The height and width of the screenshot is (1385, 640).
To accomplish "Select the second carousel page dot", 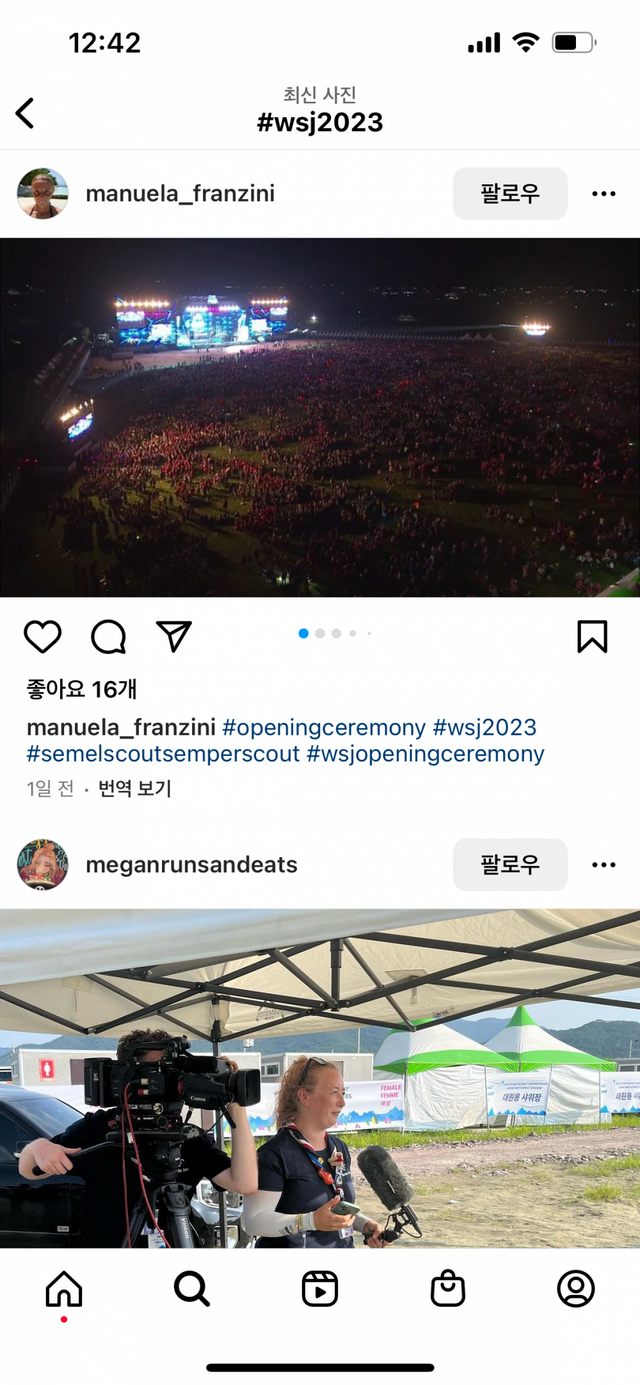I will (x=320, y=633).
